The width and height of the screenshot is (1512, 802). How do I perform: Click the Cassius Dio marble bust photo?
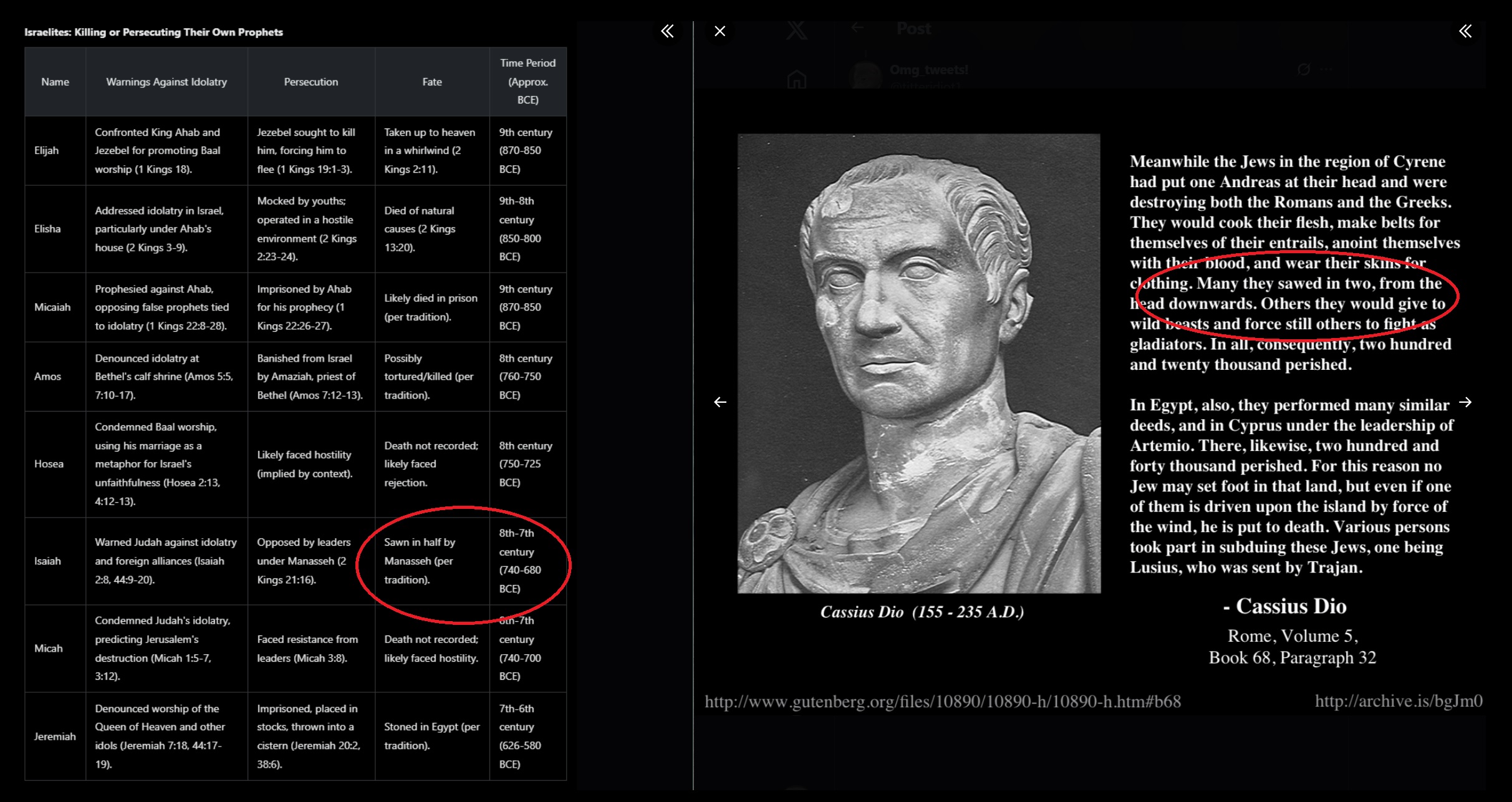919,363
